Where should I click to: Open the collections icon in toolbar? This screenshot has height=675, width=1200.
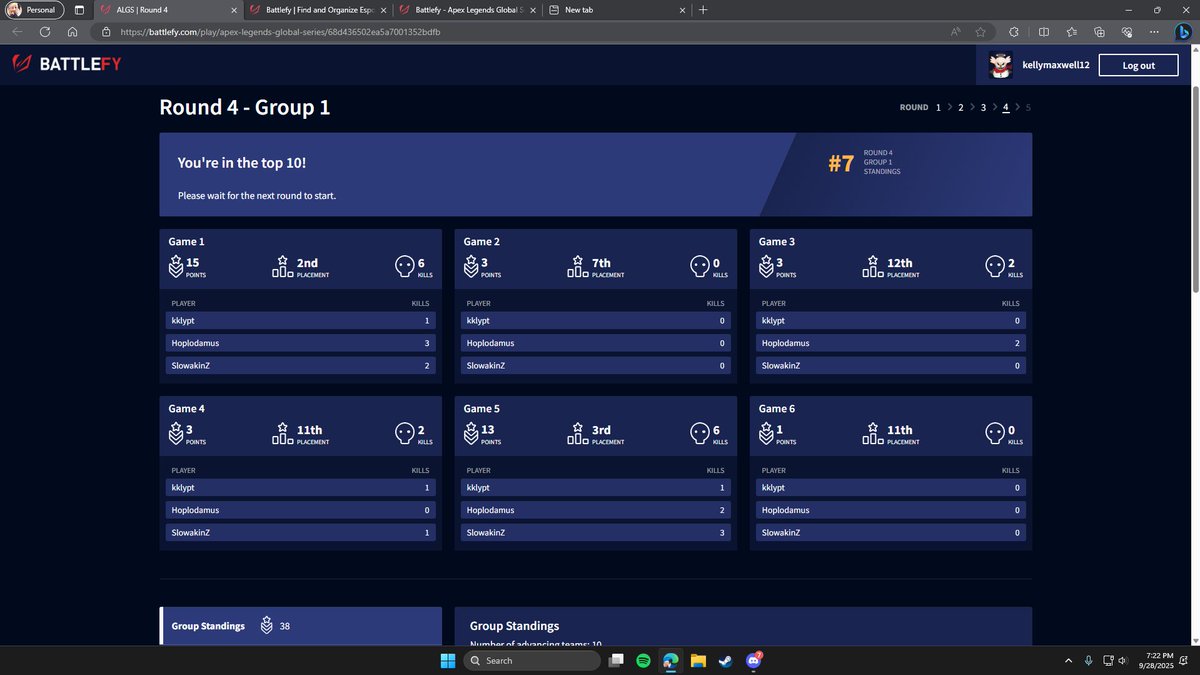(x=1099, y=32)
